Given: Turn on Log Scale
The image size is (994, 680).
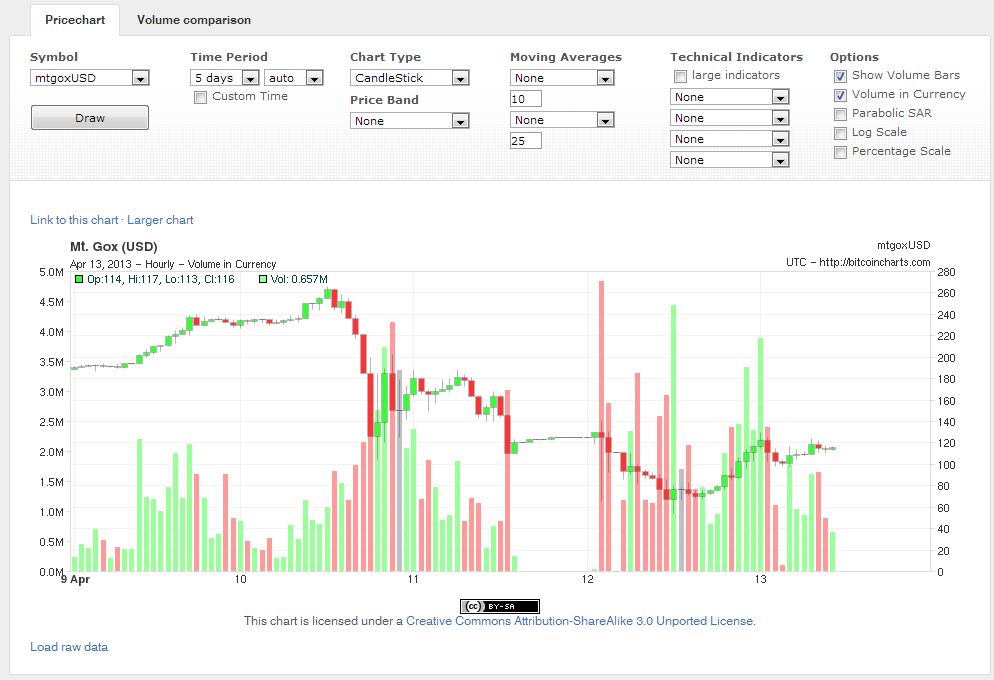Looking at the screenshot, I should pyautogui.click(x=841, y=134).
